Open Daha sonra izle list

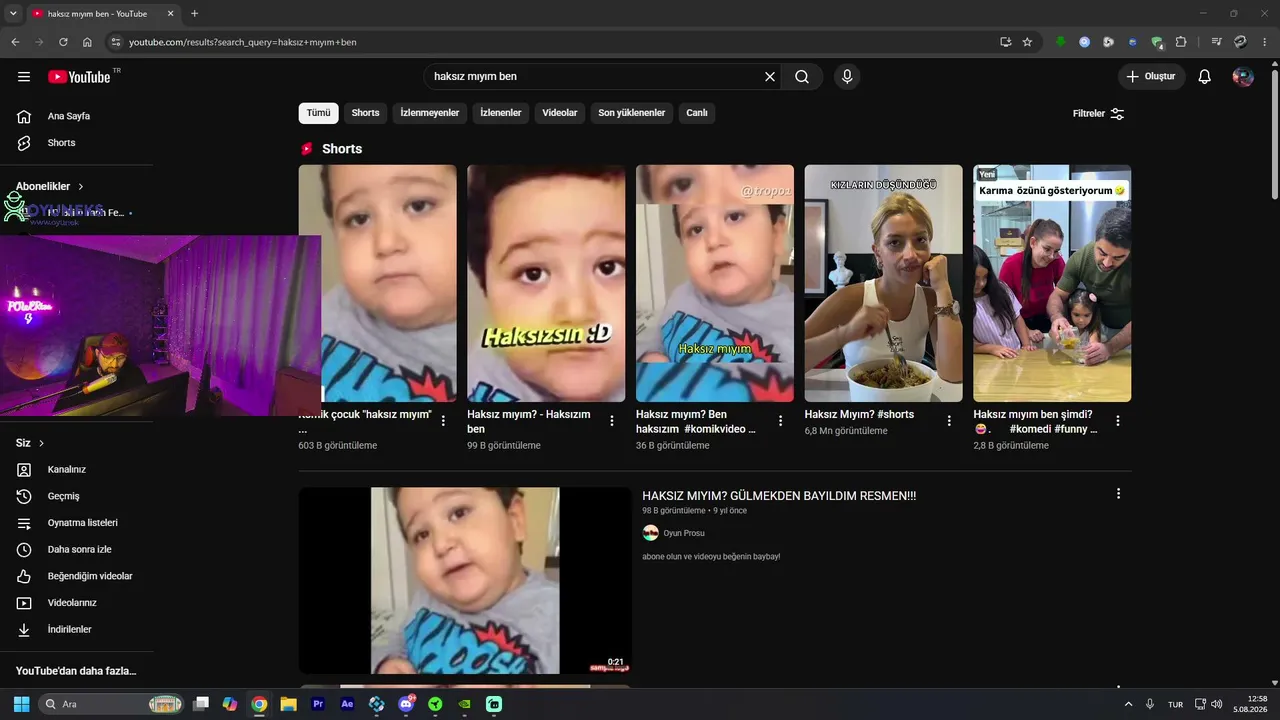coord(77,550)
